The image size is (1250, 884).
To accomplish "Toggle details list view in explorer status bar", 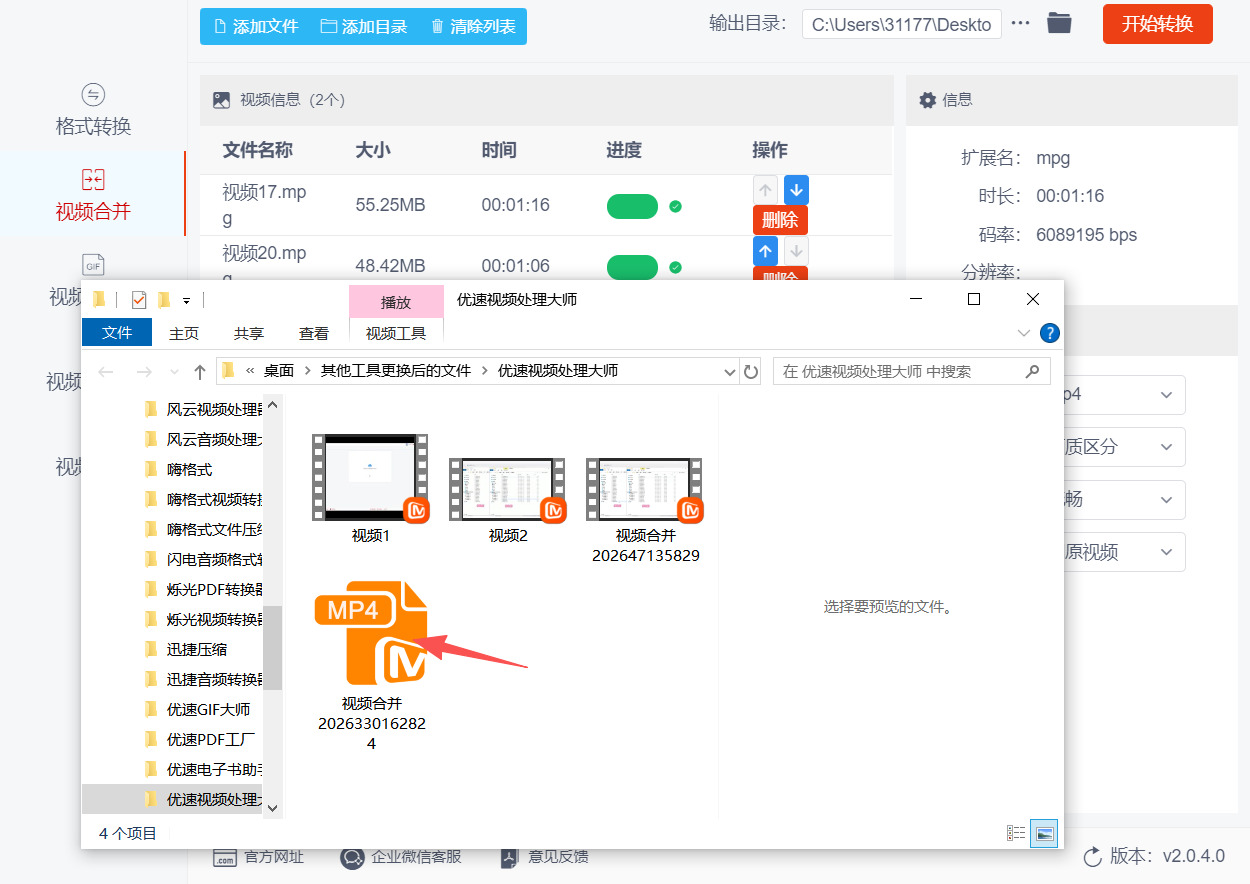I will (1016, 832).
